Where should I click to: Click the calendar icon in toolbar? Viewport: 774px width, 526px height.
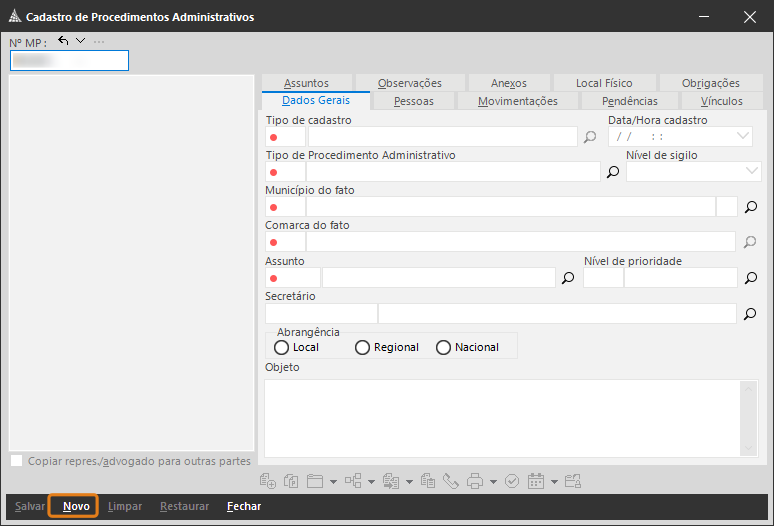point(536,481)
